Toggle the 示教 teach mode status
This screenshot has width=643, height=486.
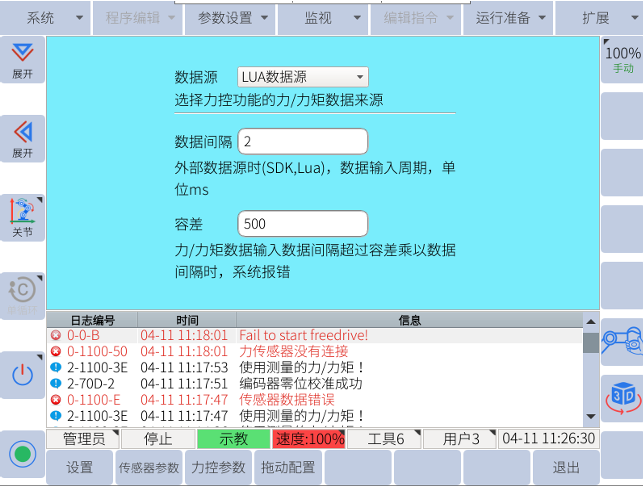pyautogui.click(x=233, y=439)
